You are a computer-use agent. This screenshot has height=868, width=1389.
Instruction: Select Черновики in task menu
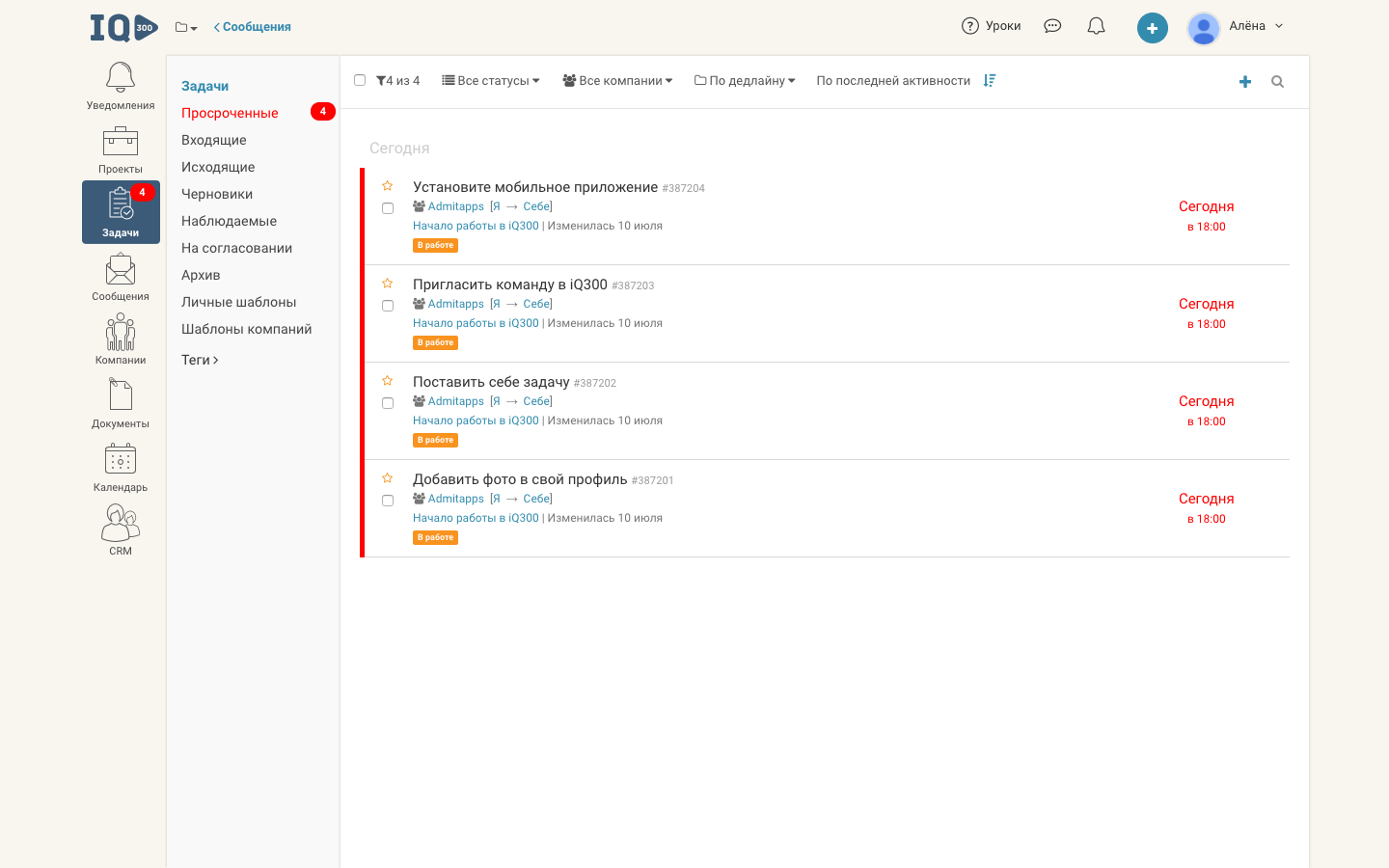pyautogui.click(x=217, y=194)
